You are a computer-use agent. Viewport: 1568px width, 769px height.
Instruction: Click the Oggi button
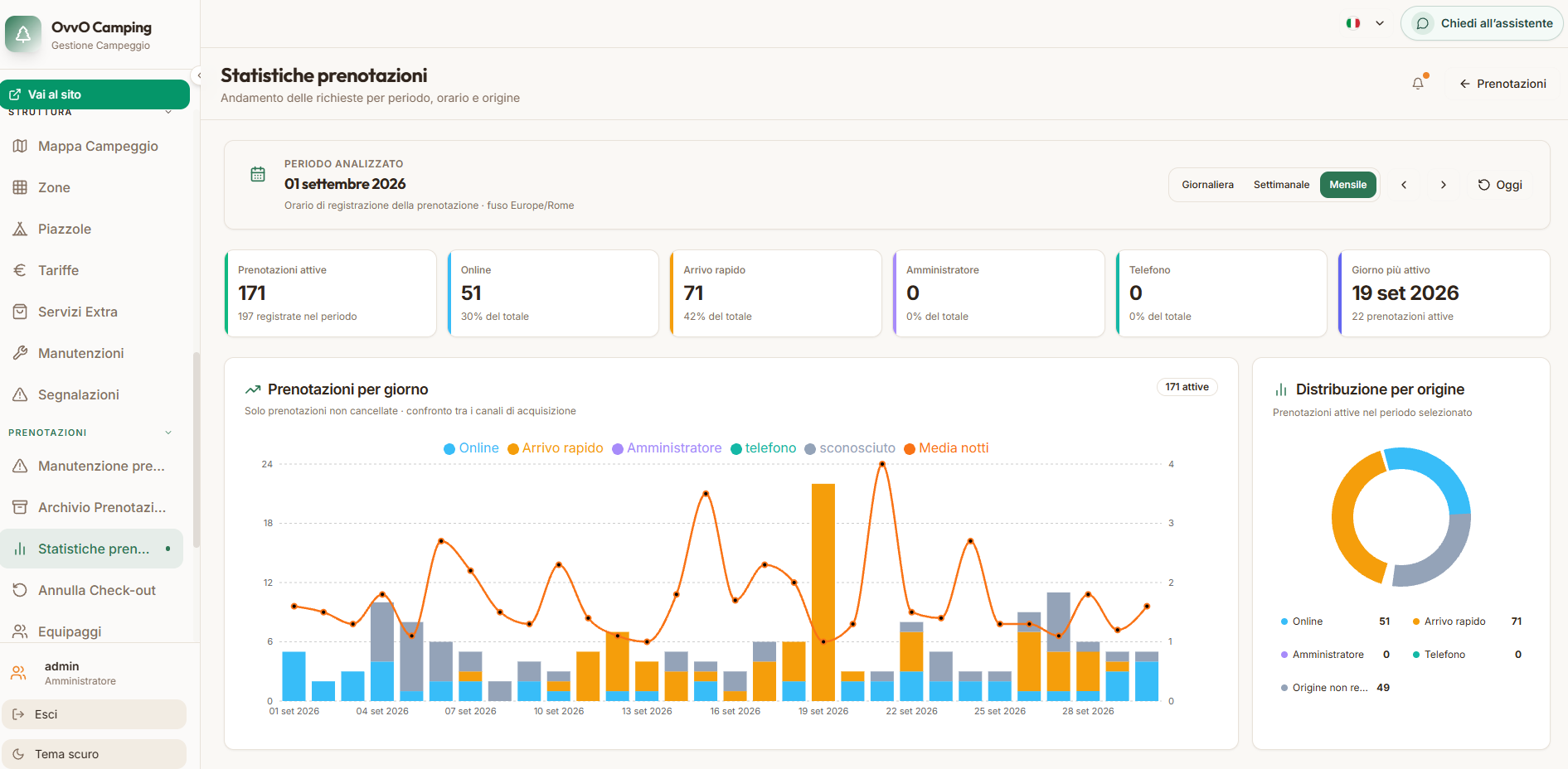[x=1500, y=185]
